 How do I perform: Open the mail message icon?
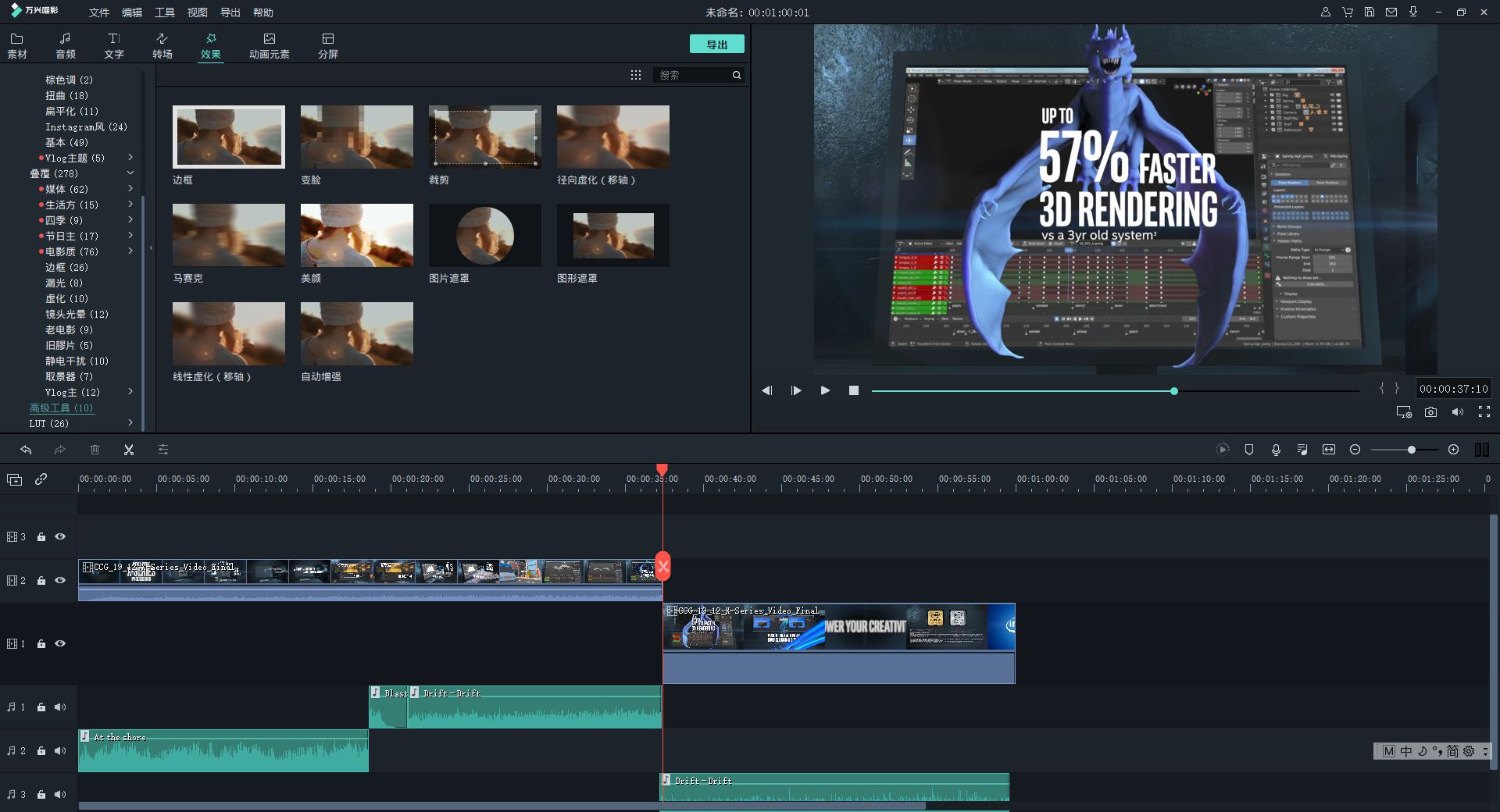click(x=1391, y=12)
